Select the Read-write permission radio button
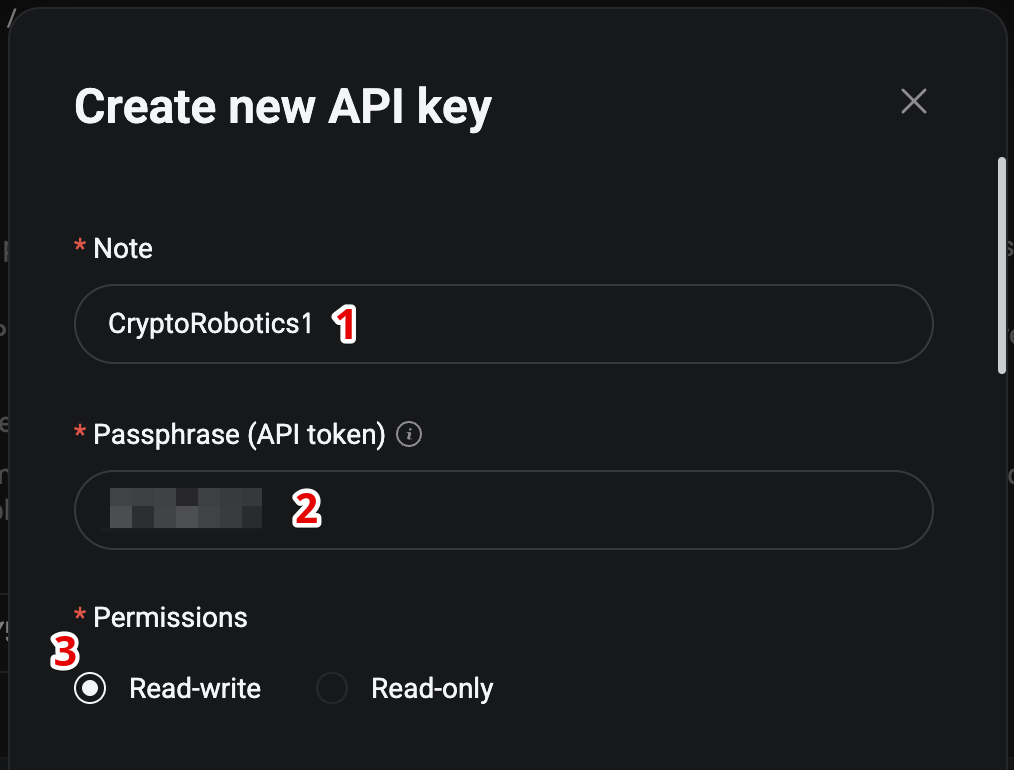Screen dimensions: 1014x770 90,688
